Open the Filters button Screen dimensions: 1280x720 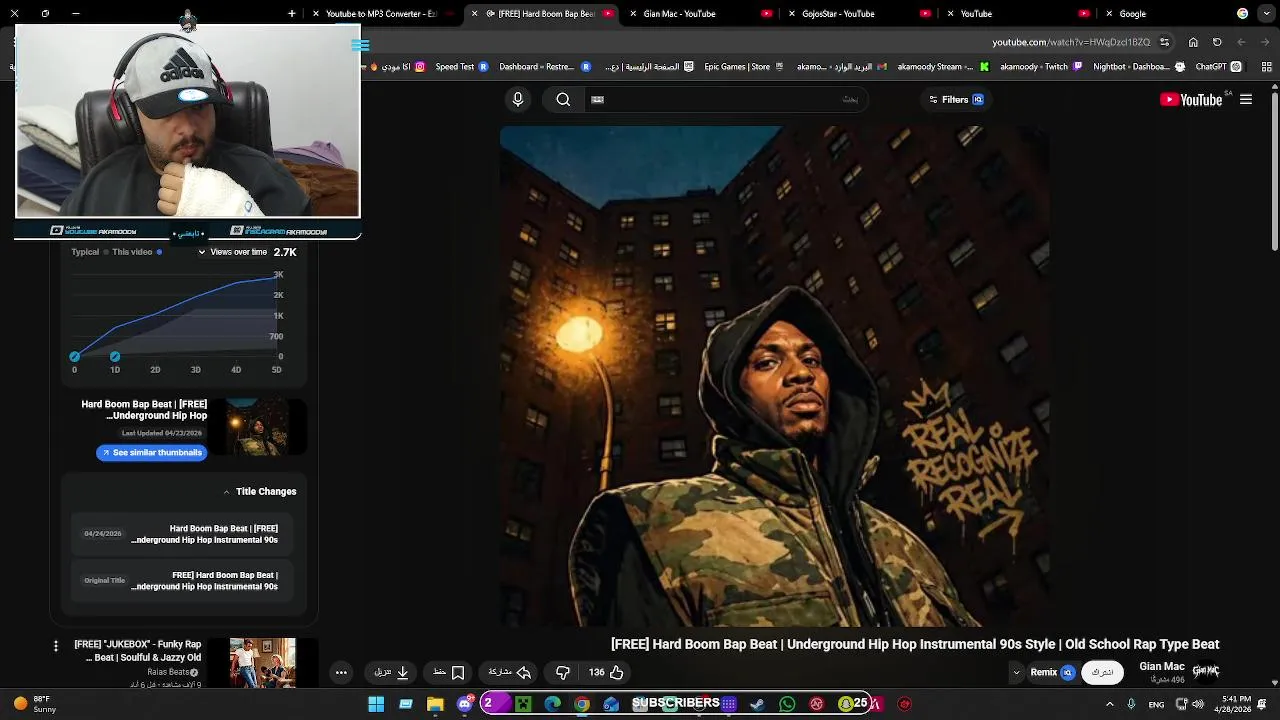(956, 99)
